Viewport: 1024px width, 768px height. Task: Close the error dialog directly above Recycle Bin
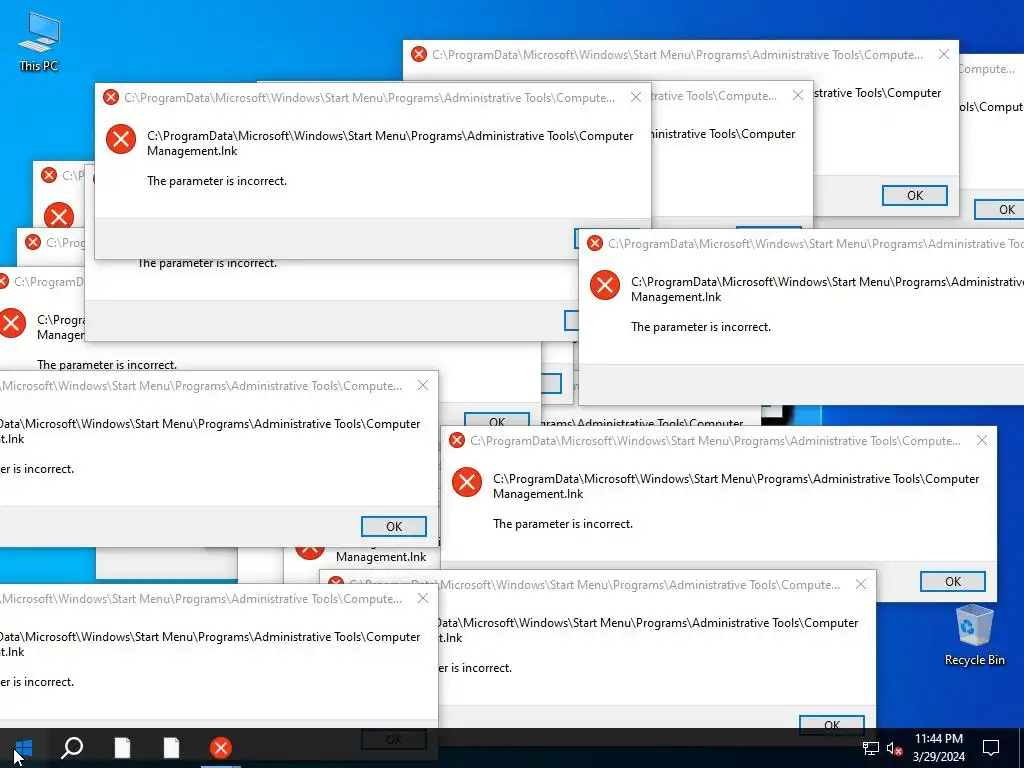[982, 441]
